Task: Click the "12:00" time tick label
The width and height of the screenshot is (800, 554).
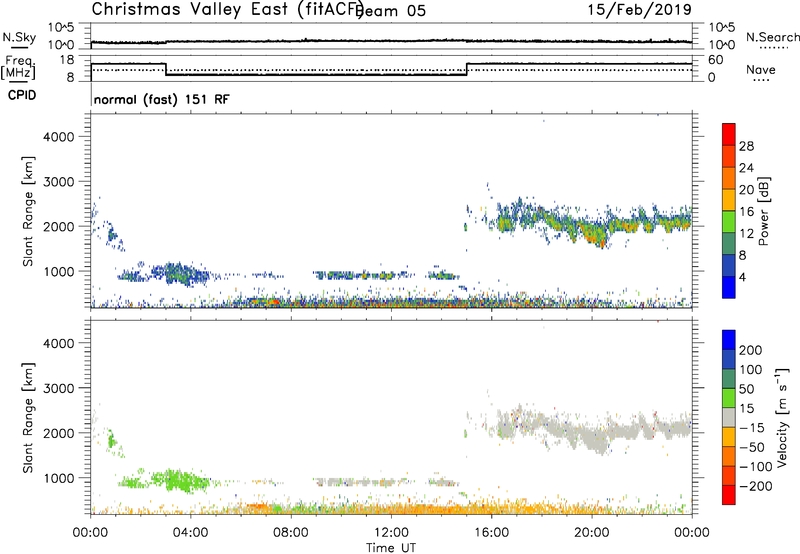Action: click(x=391, y=533)
